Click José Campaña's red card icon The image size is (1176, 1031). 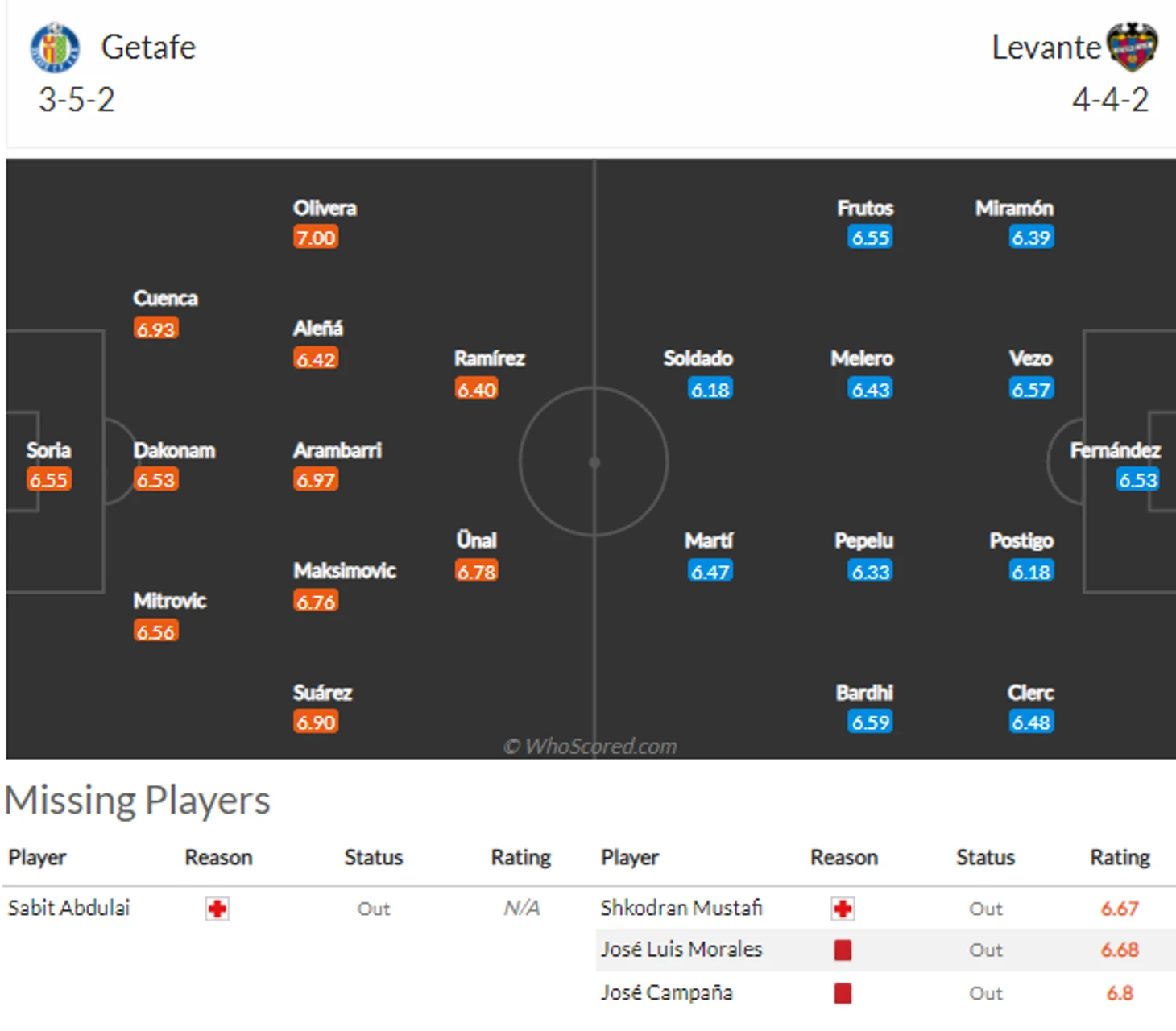point(843,993)
